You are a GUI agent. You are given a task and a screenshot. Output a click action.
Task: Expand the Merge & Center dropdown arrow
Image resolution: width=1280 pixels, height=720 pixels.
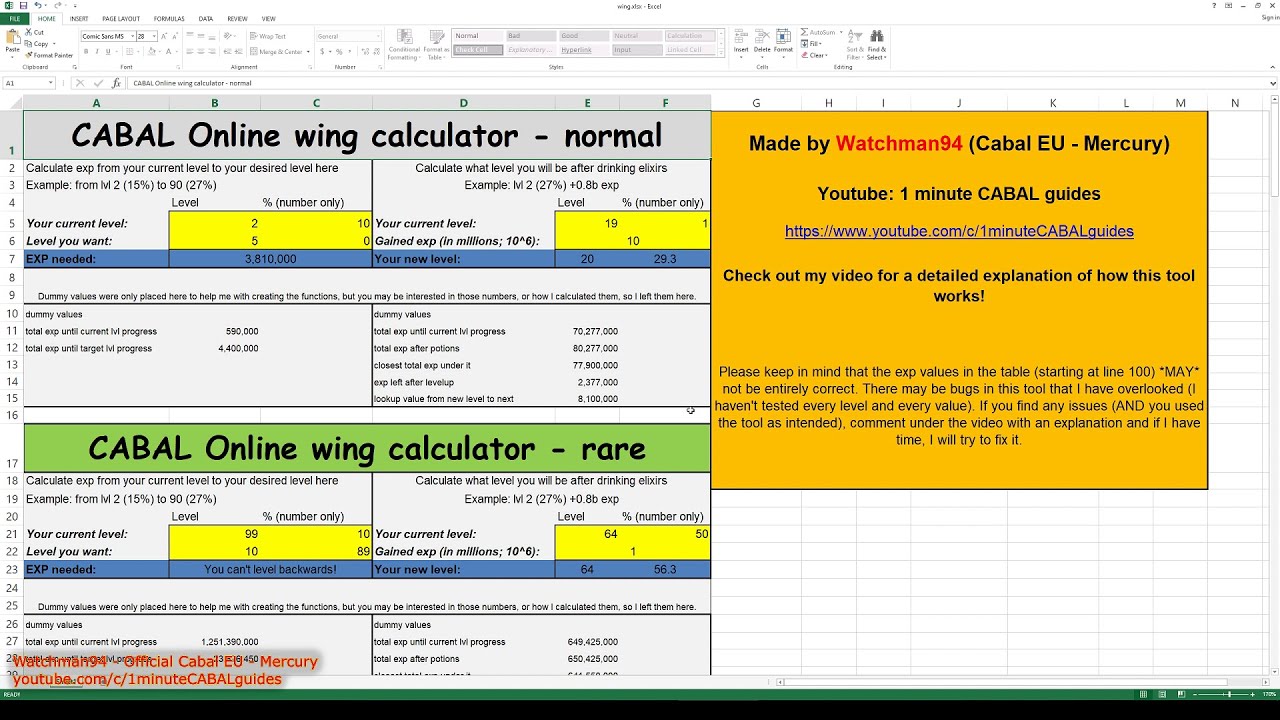tap(308, 52)
